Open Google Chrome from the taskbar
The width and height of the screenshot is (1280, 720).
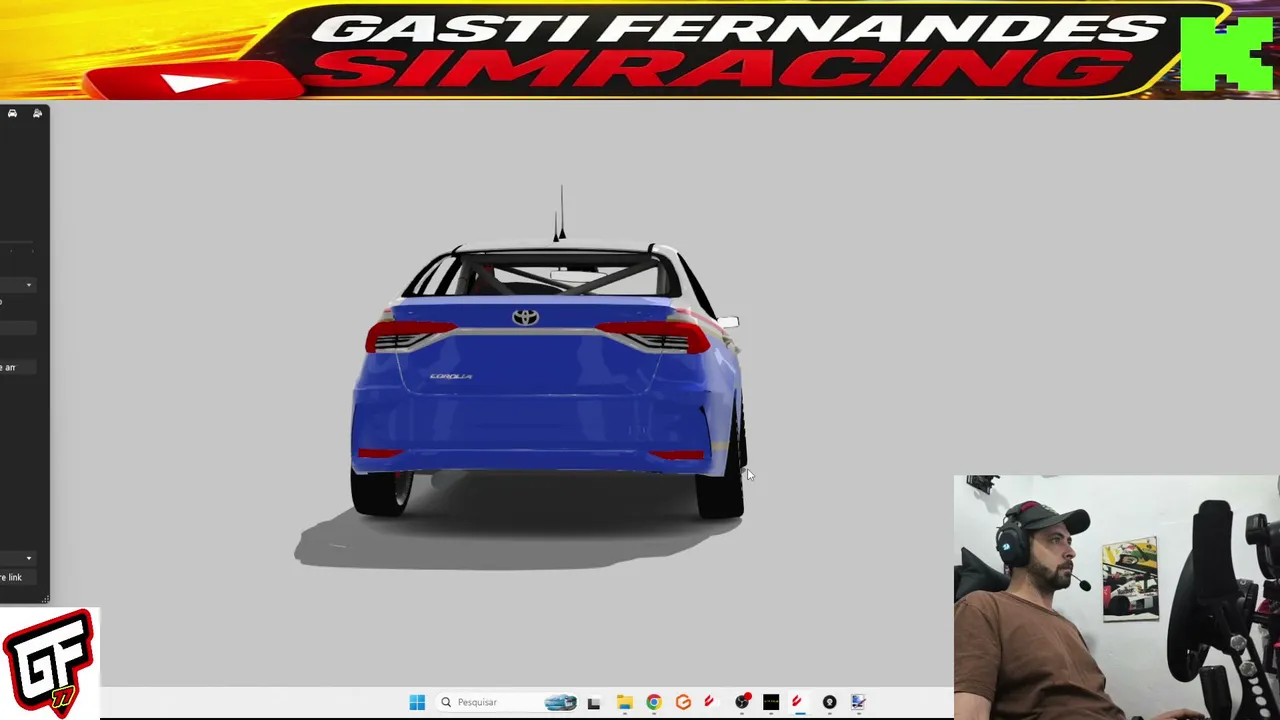pyautogui.click(x=653, y=702)
